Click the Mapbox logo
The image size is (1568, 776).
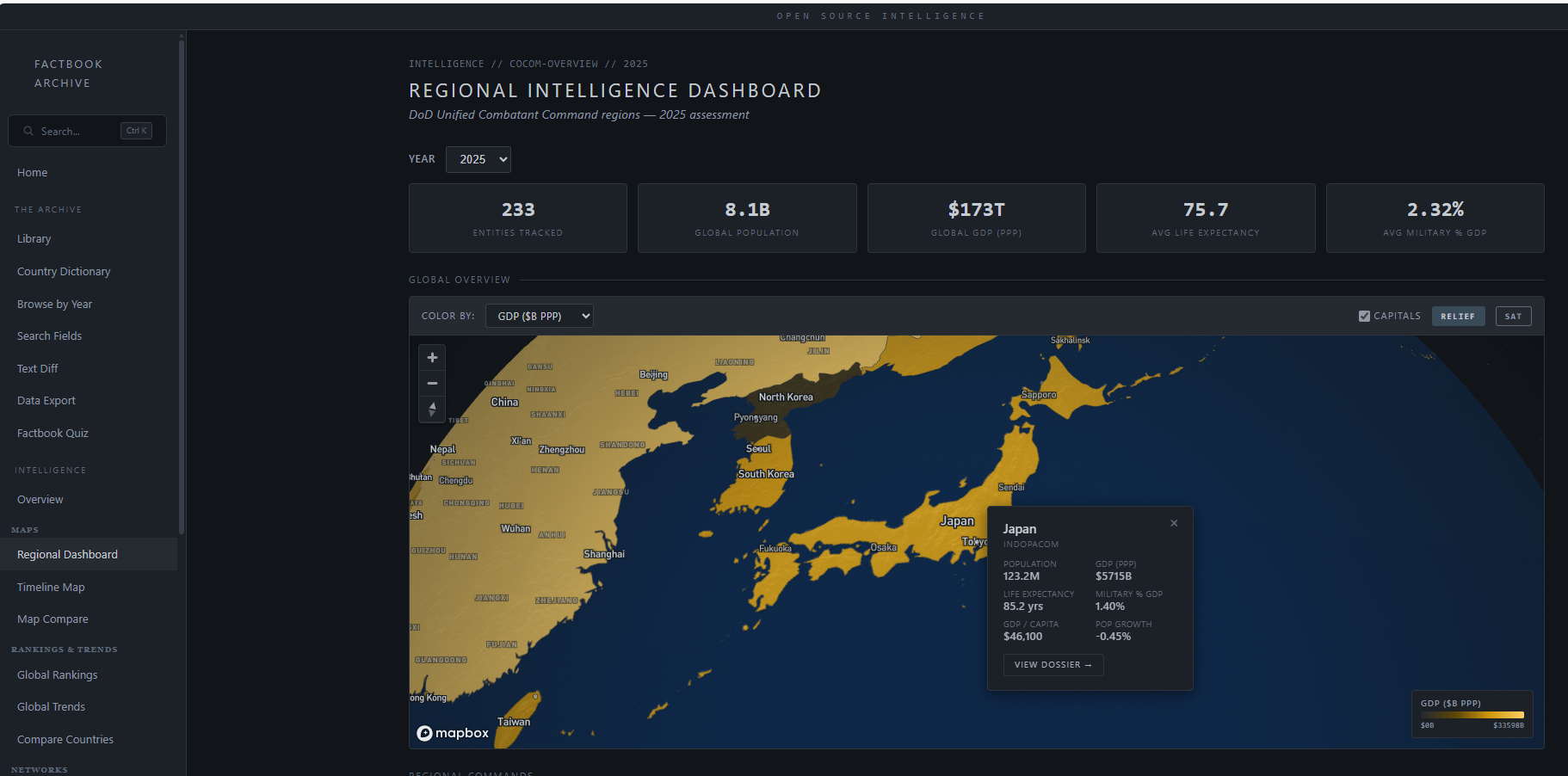tap(453, 733)
